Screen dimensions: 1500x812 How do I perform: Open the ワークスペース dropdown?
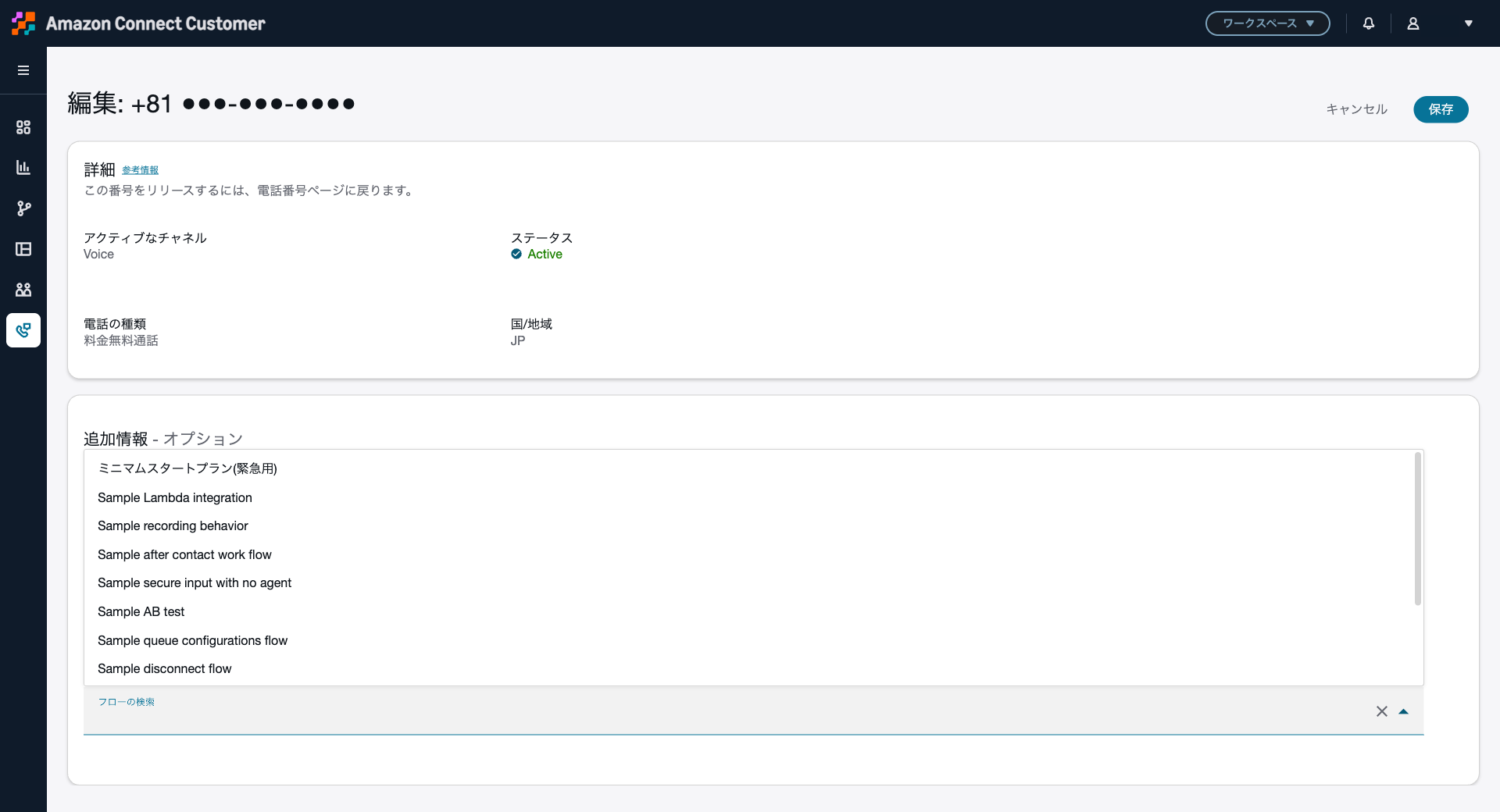click(x=1268, y=23)
